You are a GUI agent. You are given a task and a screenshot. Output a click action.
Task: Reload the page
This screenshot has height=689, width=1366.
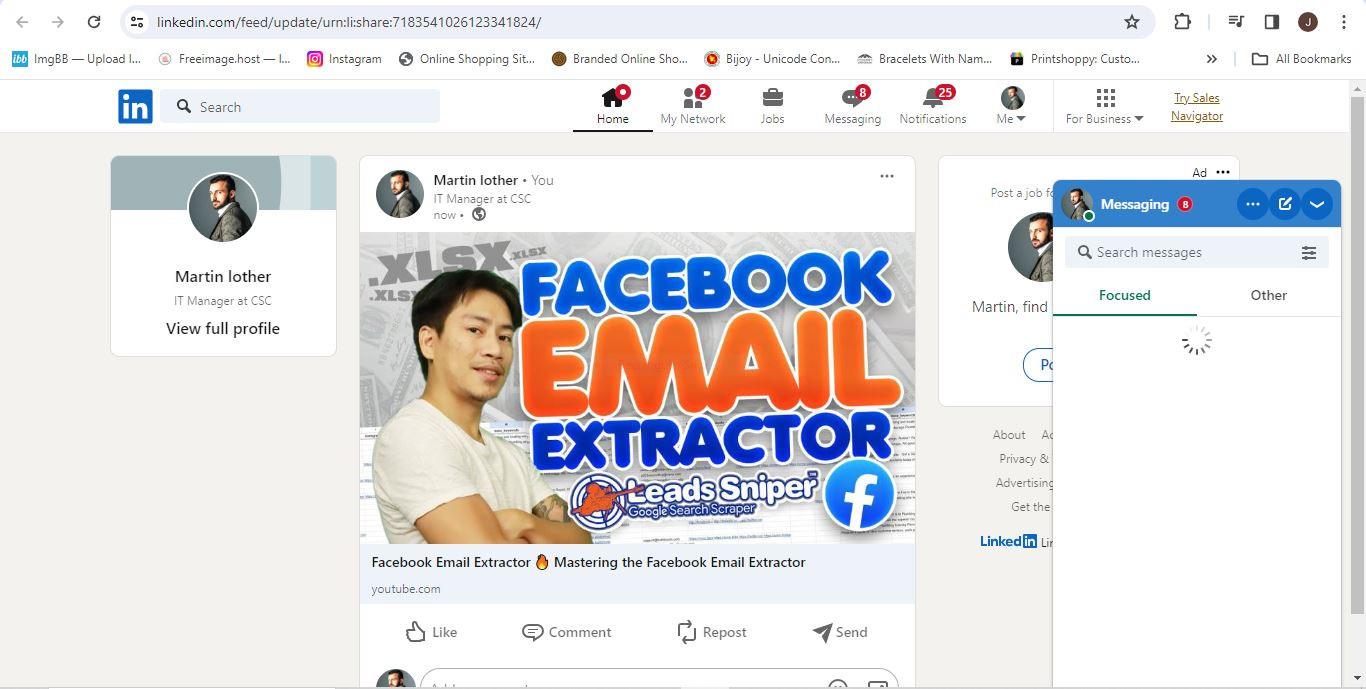(94, 22)
